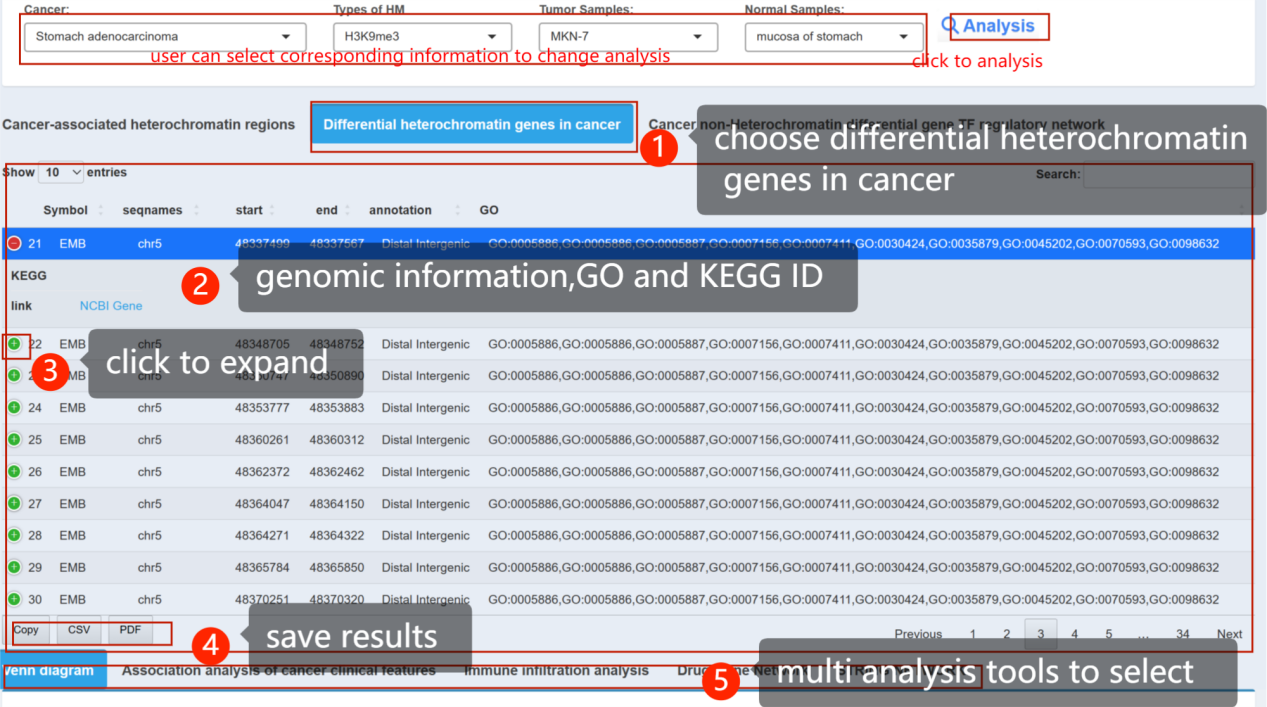Collapse row 21 with red minus icon
Image resolution: width=1267 pixels, height=707 pixels.
[x=14, y=243]
